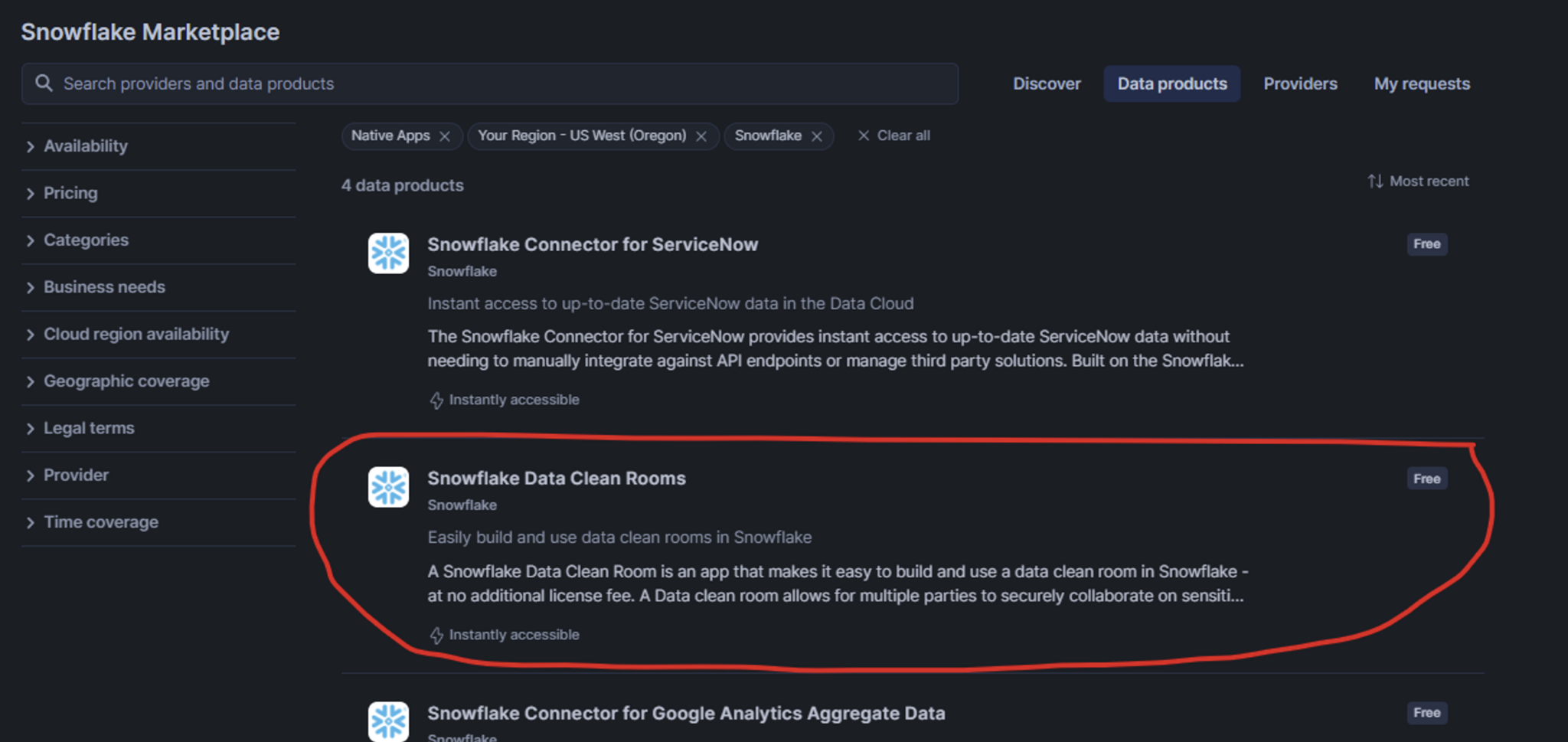Click the Instantly accessible lightning icon for ServiceNow
This screenshot has width=1568, height=742.
[437, 399]
